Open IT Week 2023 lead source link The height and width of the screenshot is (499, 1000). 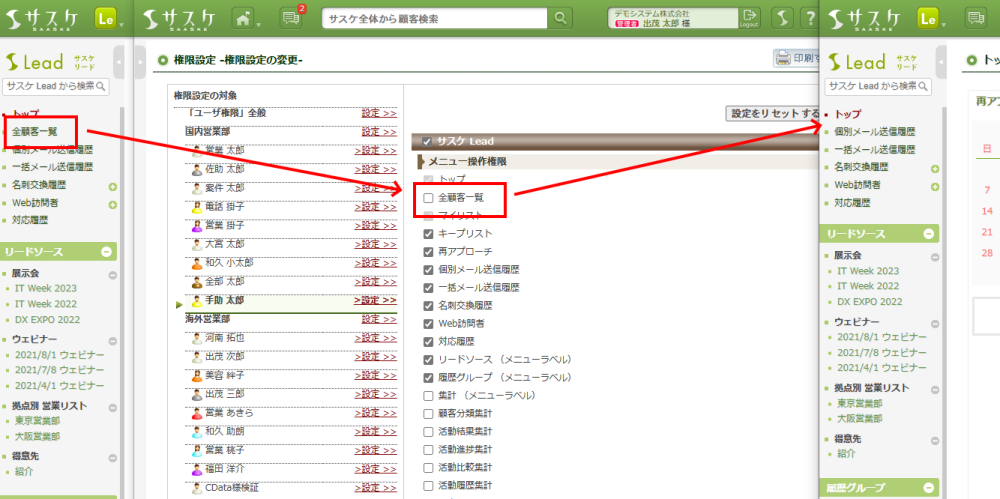[x=45, y=288]
